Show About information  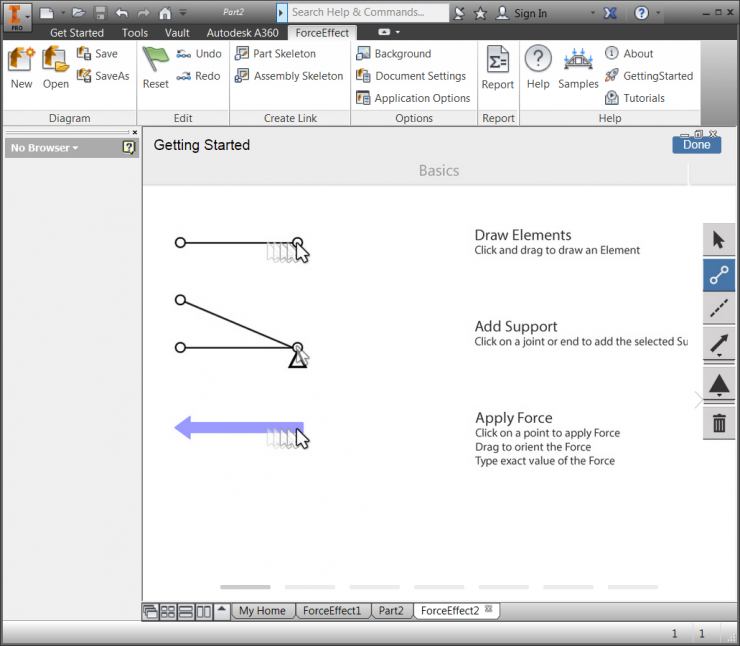coord(629,54)
